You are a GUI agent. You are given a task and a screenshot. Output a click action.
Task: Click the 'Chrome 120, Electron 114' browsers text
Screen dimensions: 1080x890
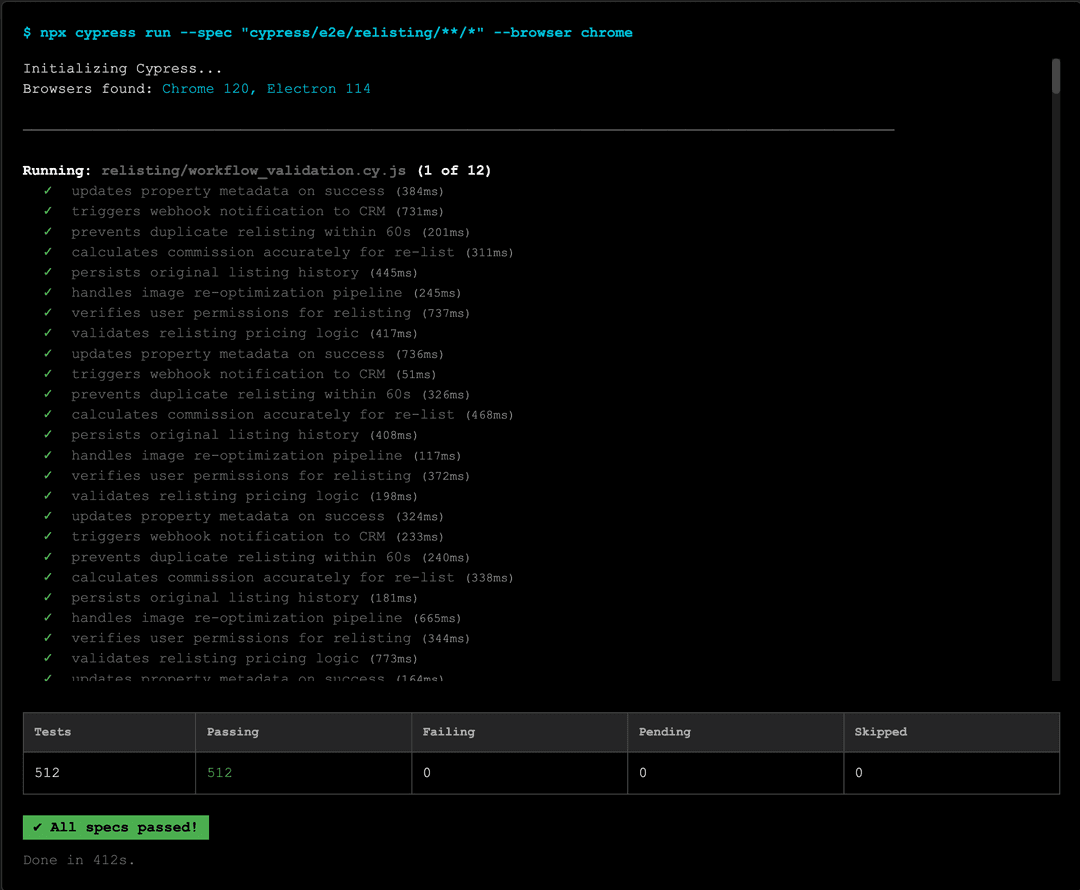pos(266,89)
